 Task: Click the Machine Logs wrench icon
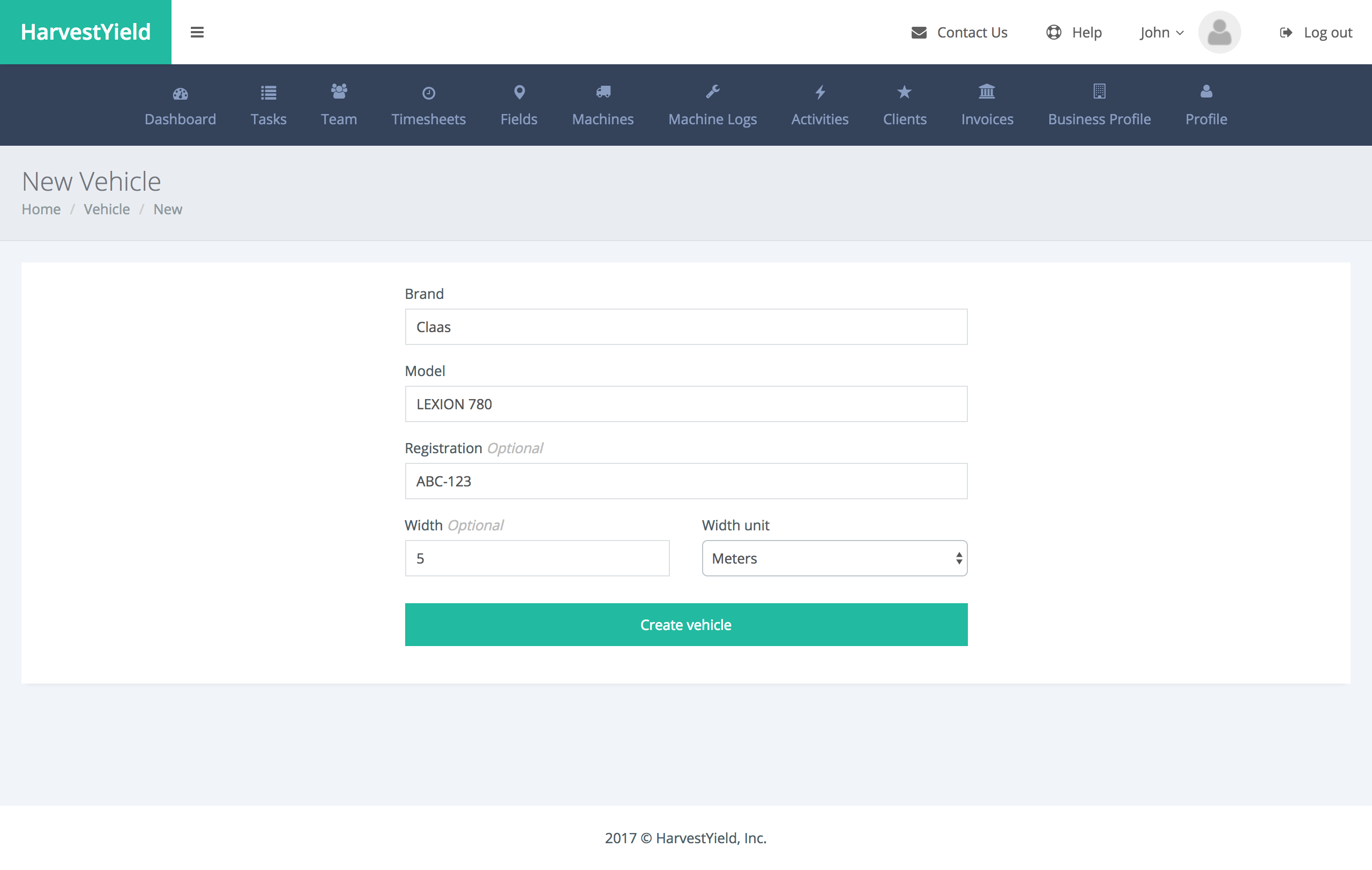[712, 92]
